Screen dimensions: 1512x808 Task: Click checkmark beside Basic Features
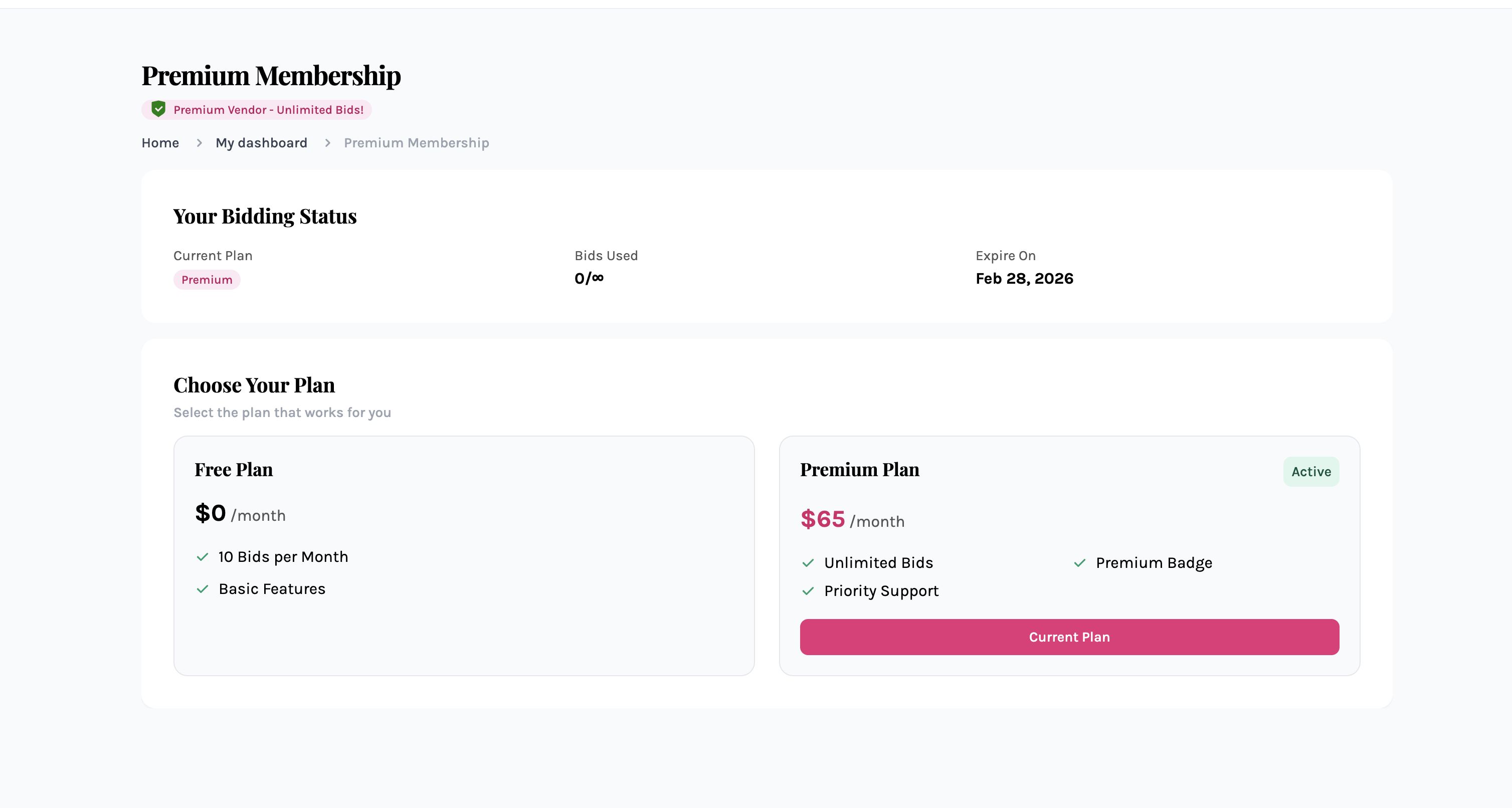[203, 589]
